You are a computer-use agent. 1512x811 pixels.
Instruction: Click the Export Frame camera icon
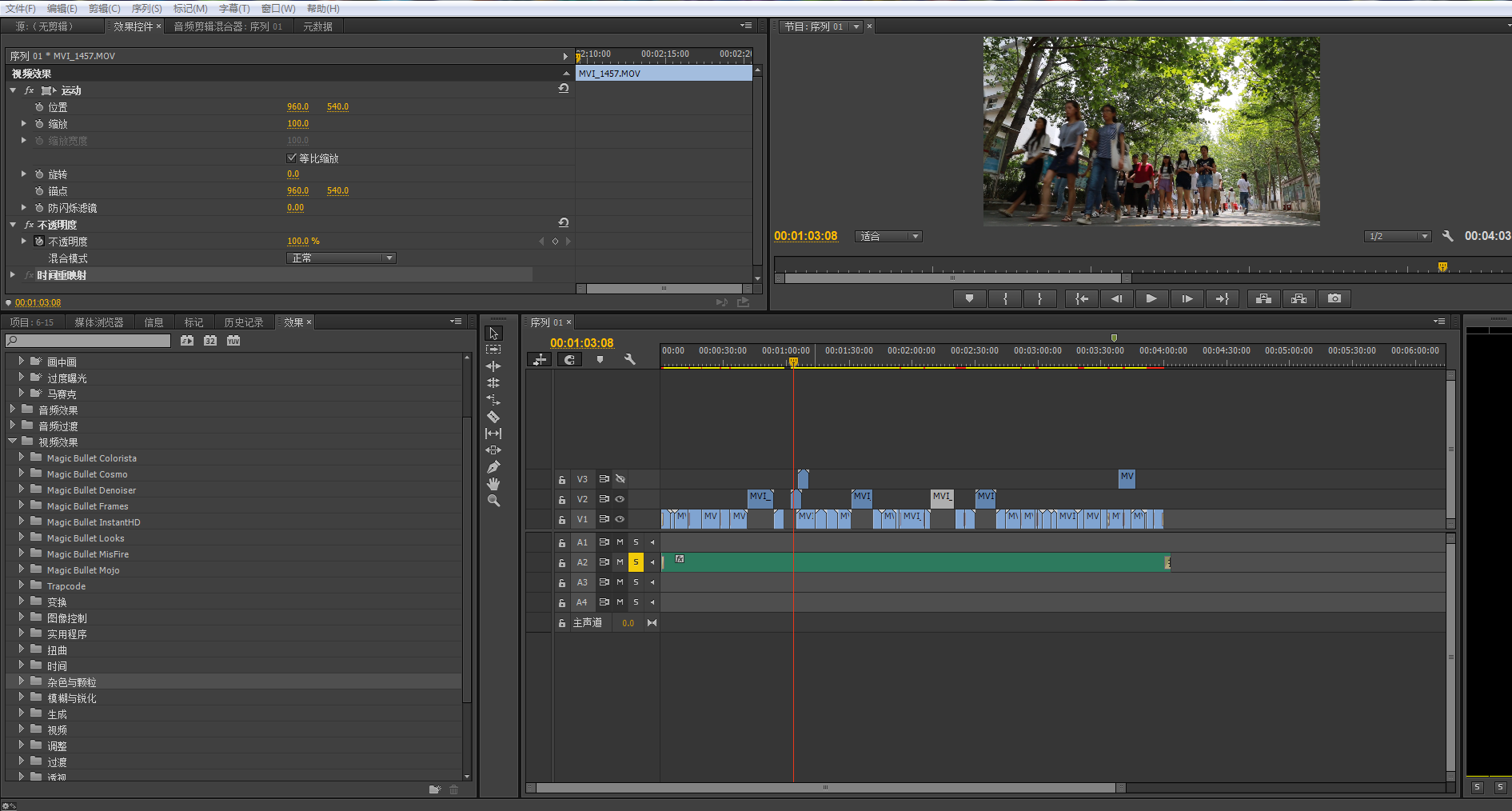(1334, 298)
